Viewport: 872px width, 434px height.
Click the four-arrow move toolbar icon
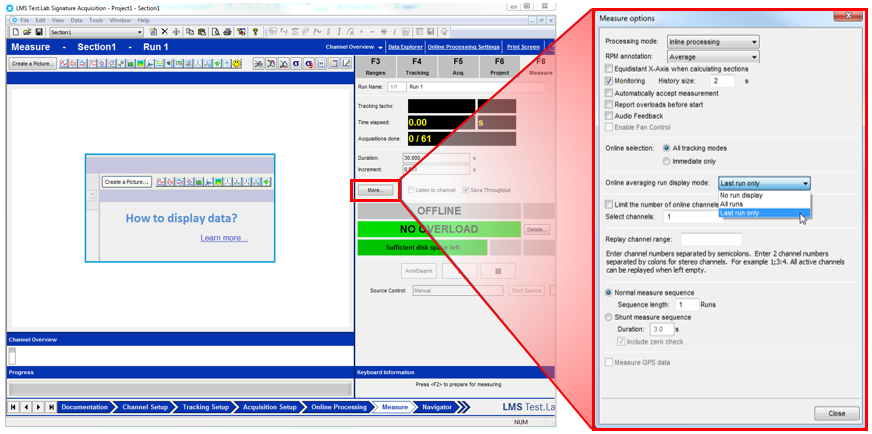click(x=176, y=32)
